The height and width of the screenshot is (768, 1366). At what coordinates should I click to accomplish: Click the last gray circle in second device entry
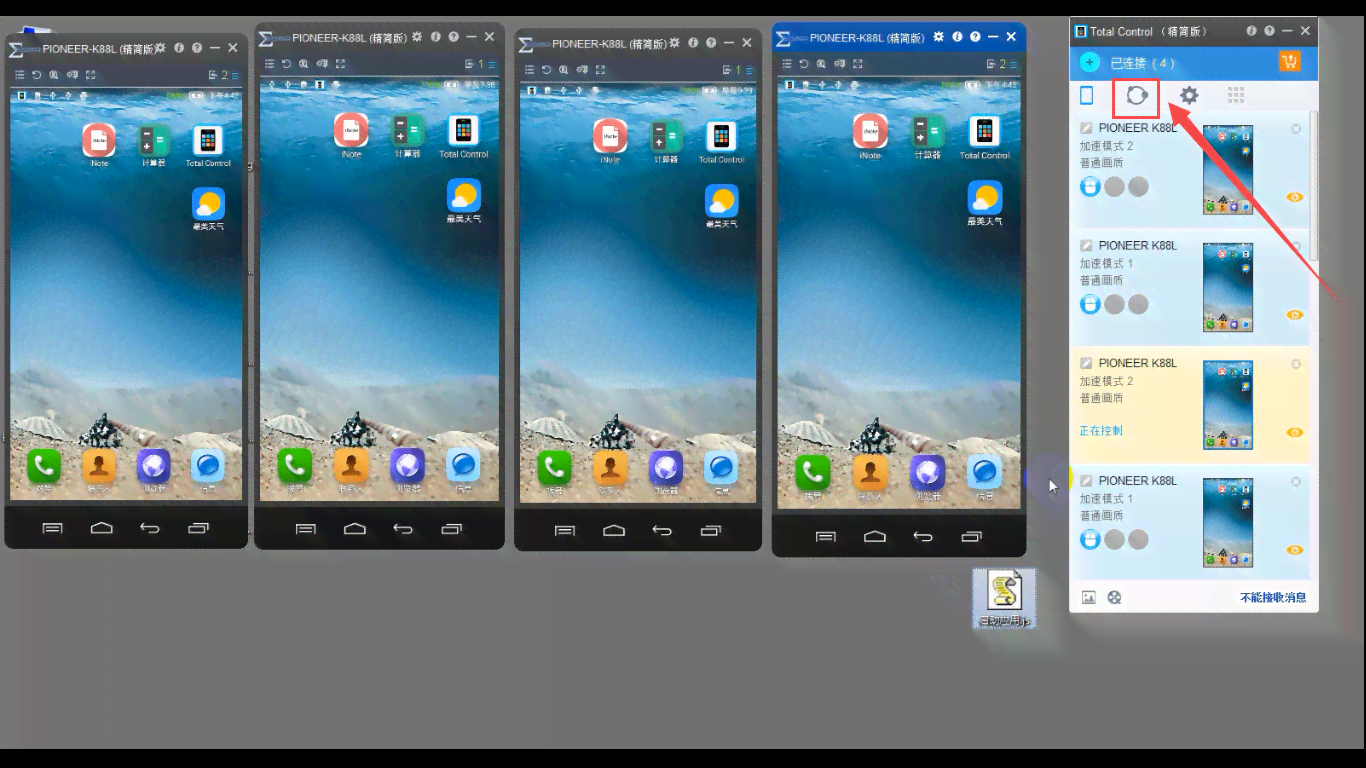click(x=1138, y=305)
